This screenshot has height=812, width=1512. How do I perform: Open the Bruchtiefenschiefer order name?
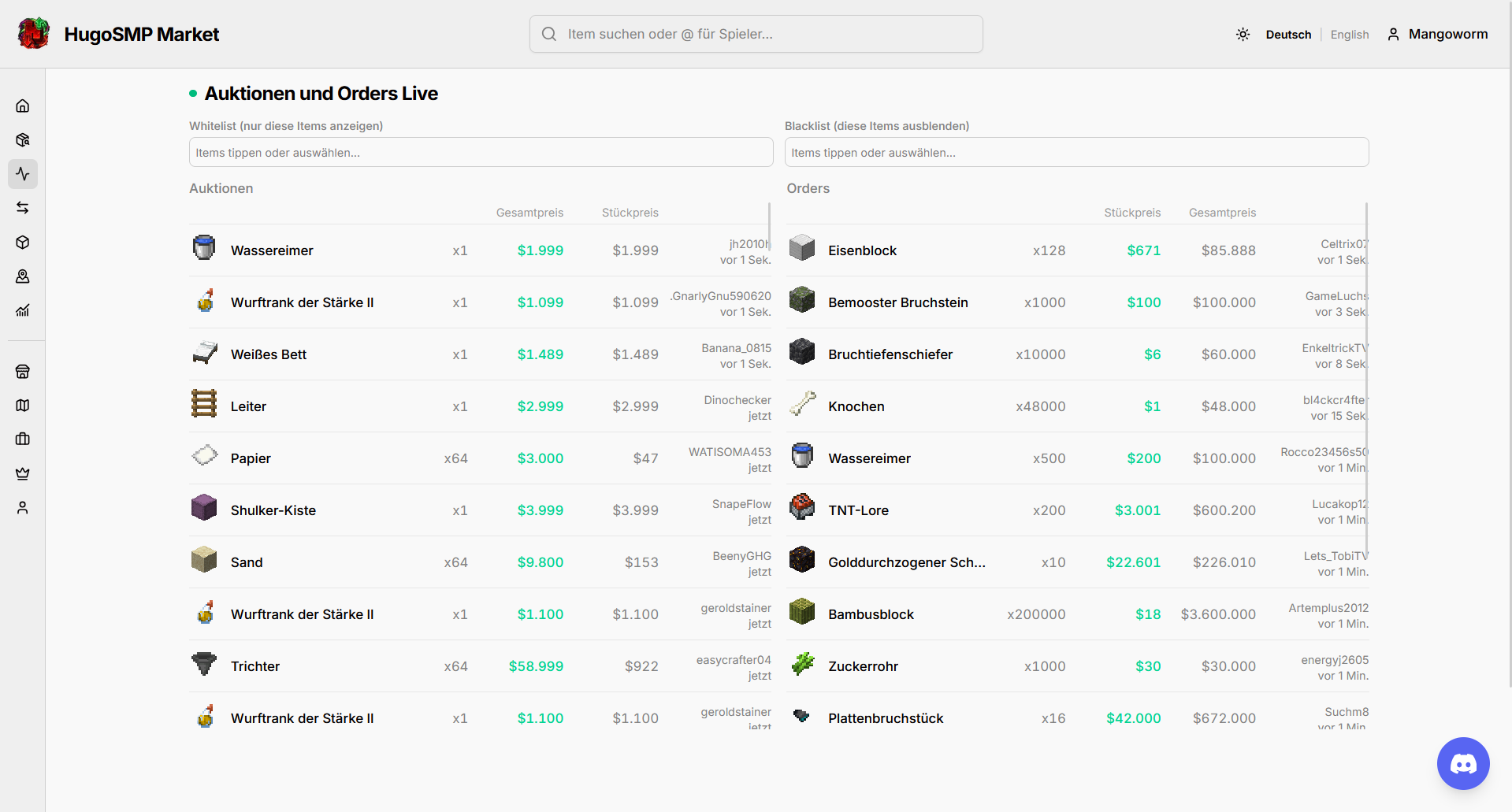[x=890, y=354]
